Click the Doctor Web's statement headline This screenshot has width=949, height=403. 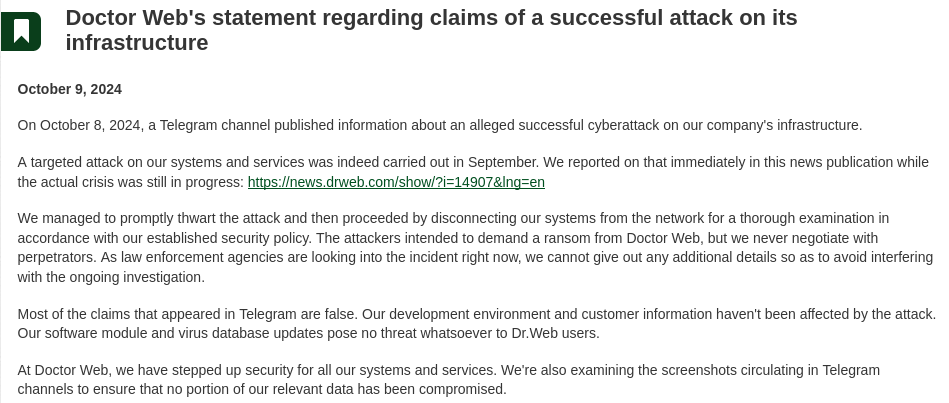pos(431,30)
